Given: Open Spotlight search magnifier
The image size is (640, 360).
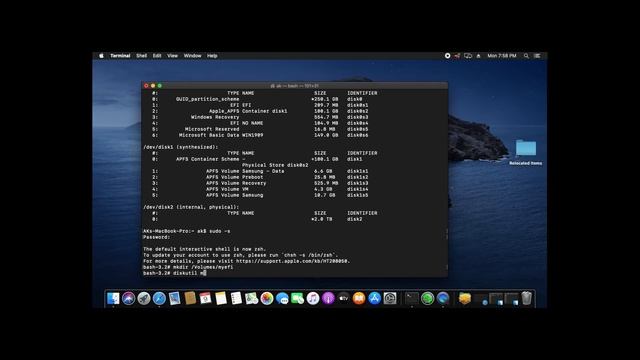Looking at the screenshot, I should click(526, 56).
